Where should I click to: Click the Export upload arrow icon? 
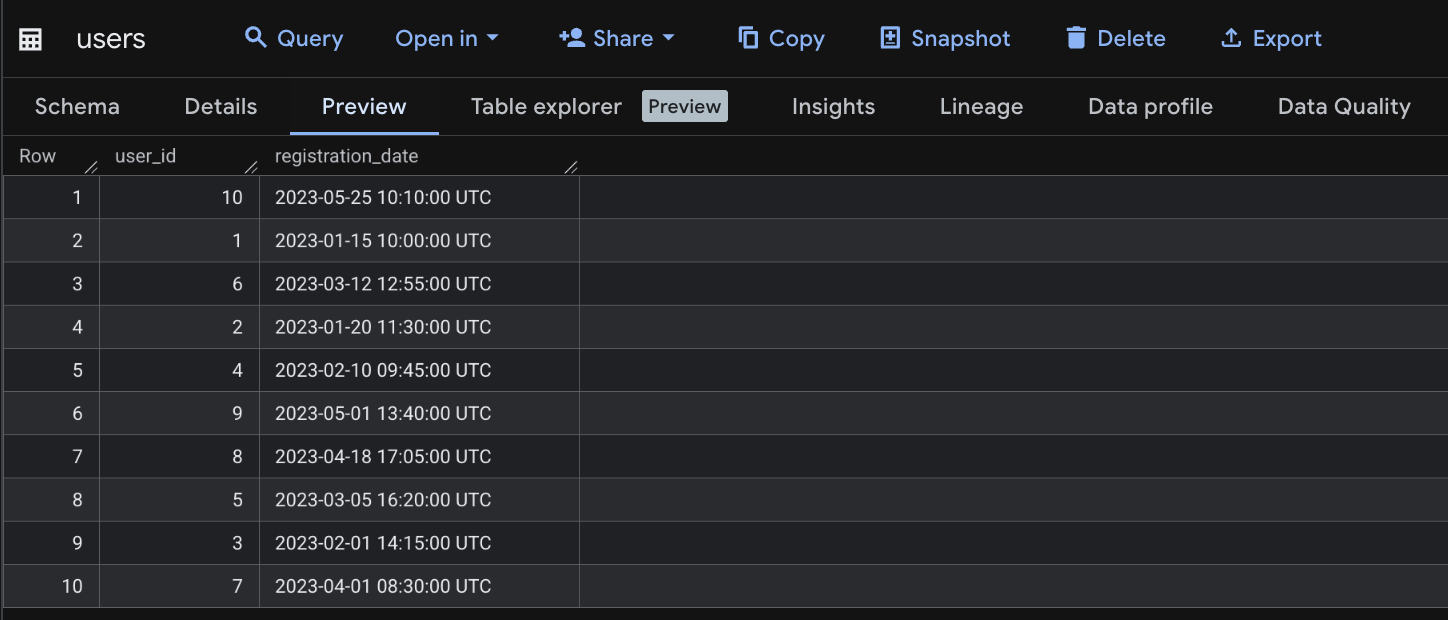click(x=1231, y=38)
